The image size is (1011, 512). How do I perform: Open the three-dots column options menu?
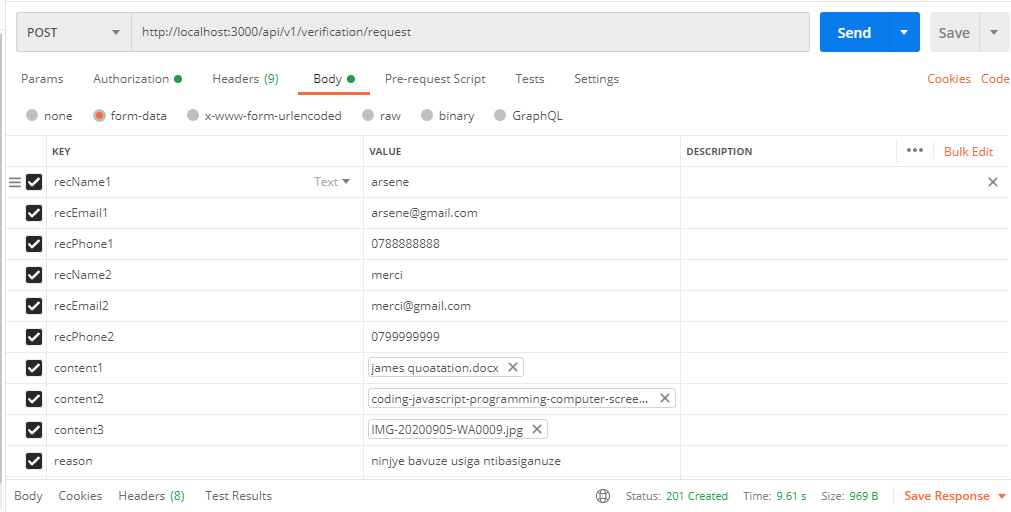pos(915,150)
